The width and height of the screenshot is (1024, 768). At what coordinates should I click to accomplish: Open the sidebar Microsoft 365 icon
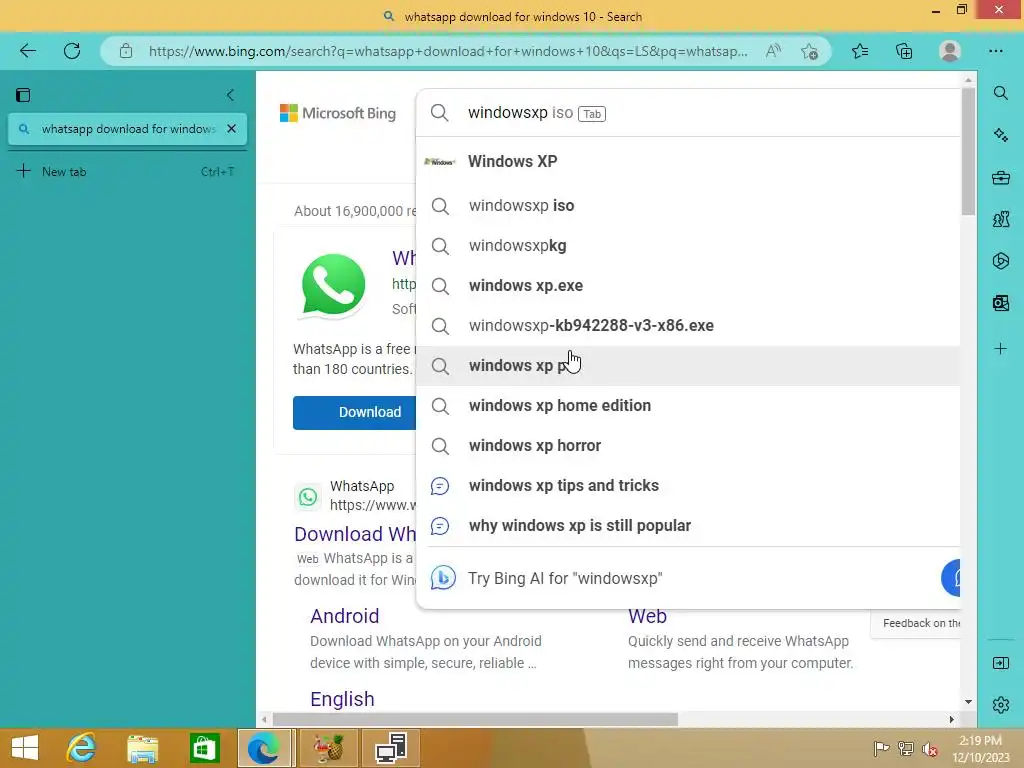point(1000,261)
